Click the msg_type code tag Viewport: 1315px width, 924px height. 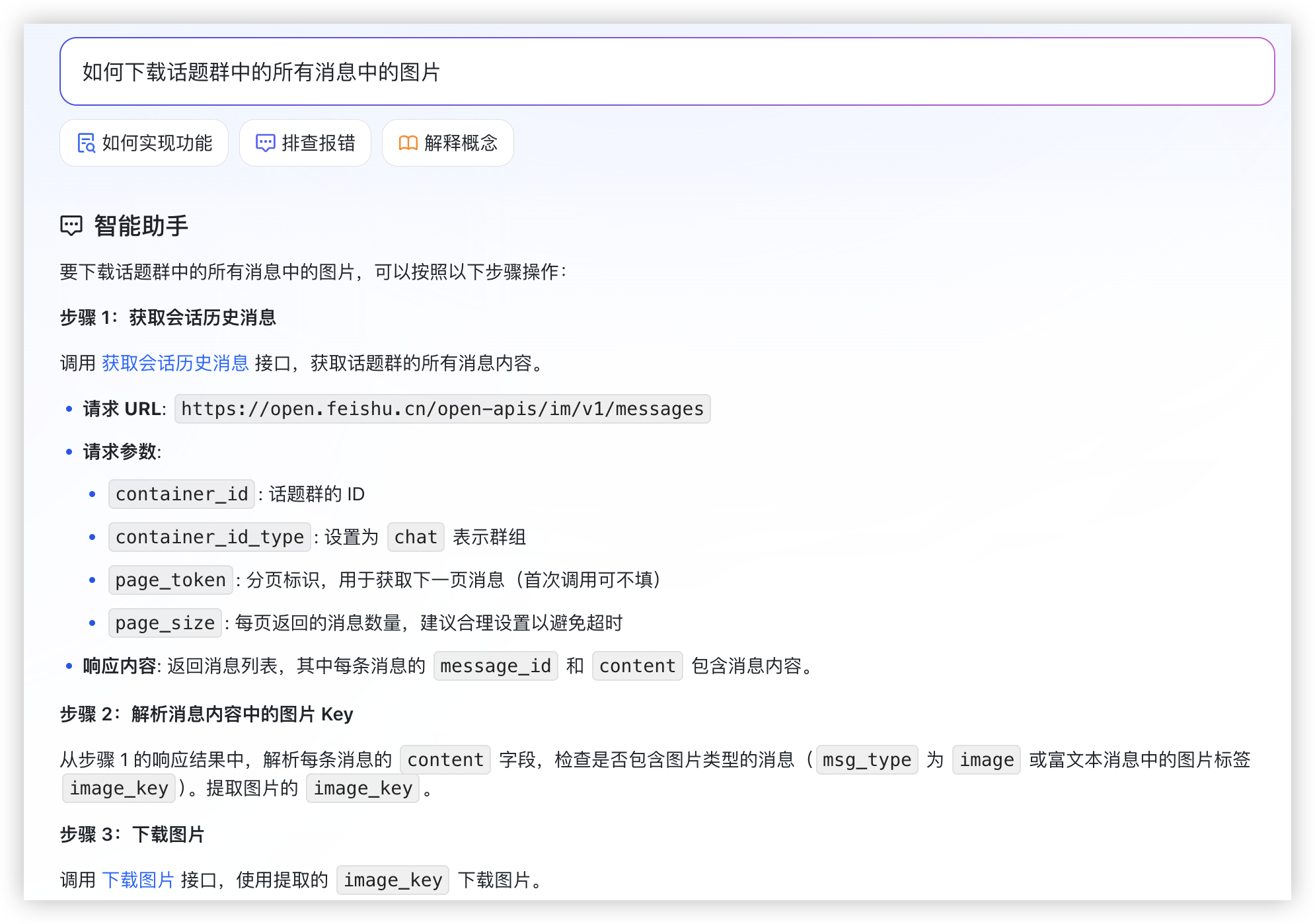(x=867, y=759)
